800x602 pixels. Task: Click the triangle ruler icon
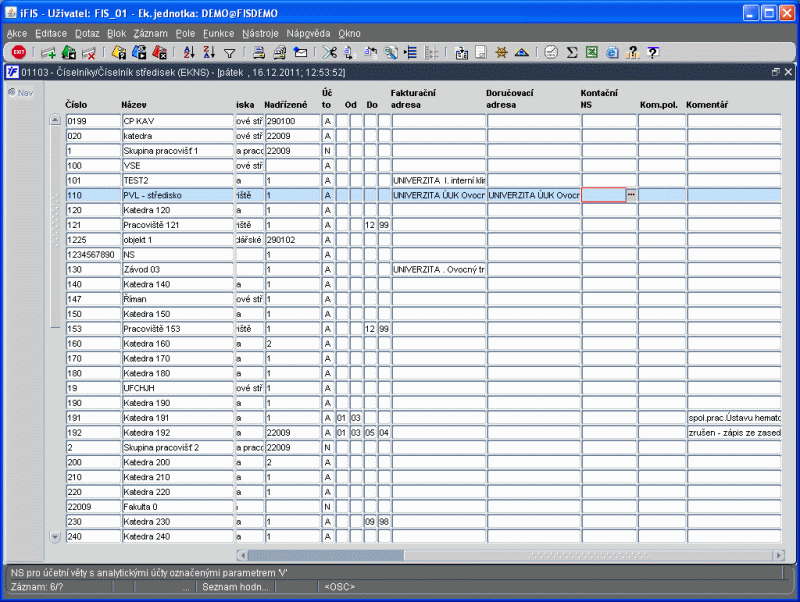521,52
